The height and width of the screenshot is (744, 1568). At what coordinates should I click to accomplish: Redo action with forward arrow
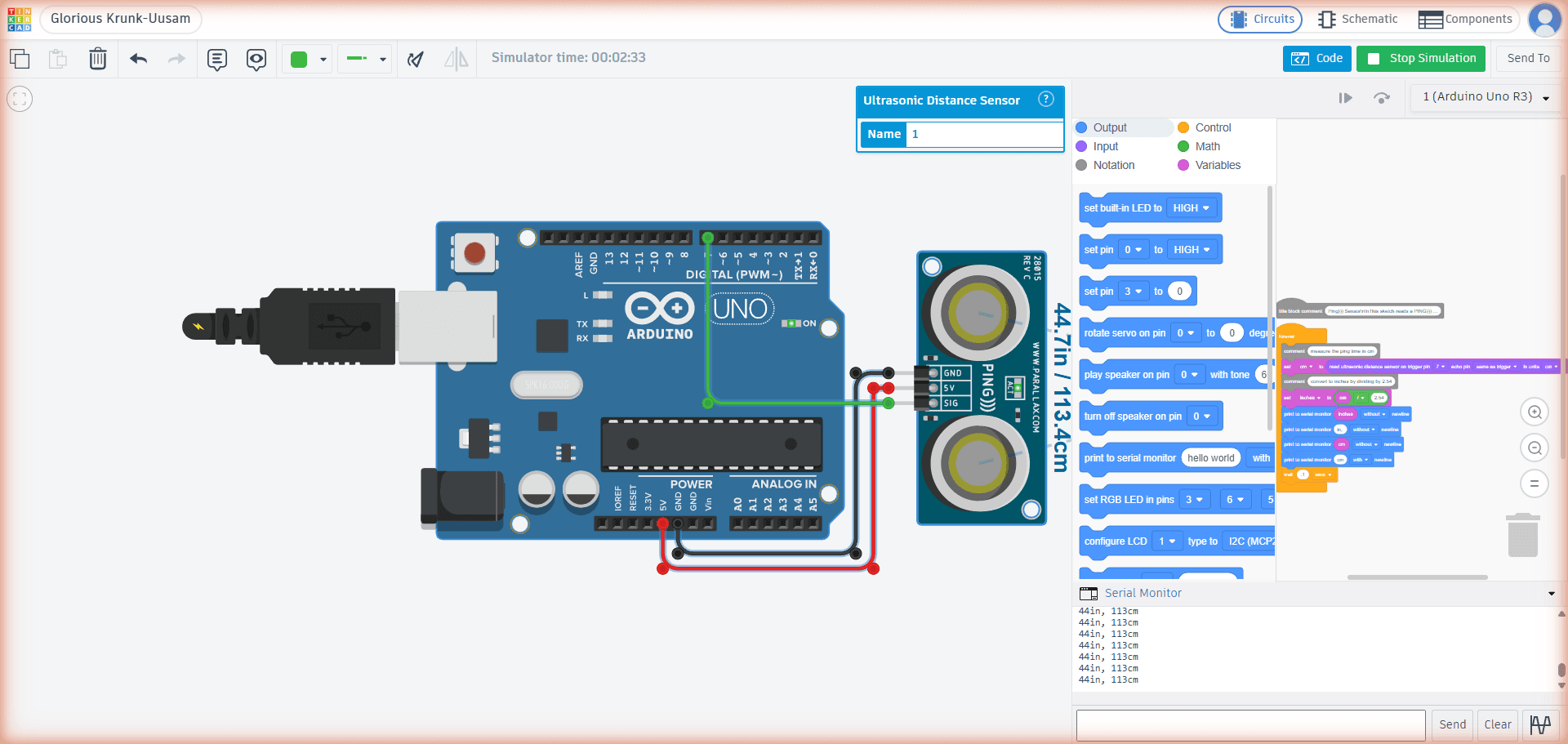(x=176, y=59)
